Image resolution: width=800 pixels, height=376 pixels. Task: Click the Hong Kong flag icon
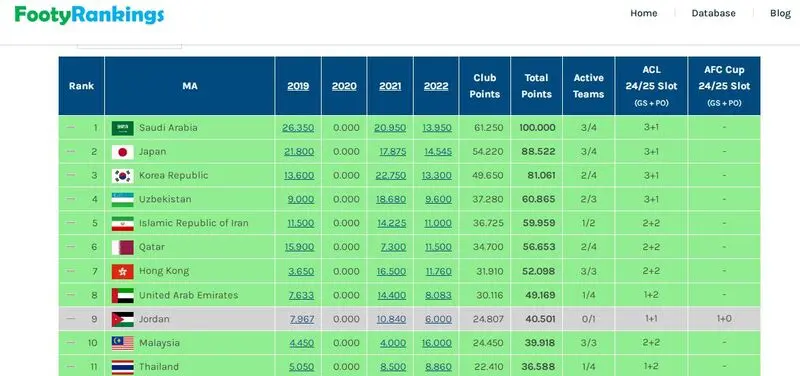(122, 271)
